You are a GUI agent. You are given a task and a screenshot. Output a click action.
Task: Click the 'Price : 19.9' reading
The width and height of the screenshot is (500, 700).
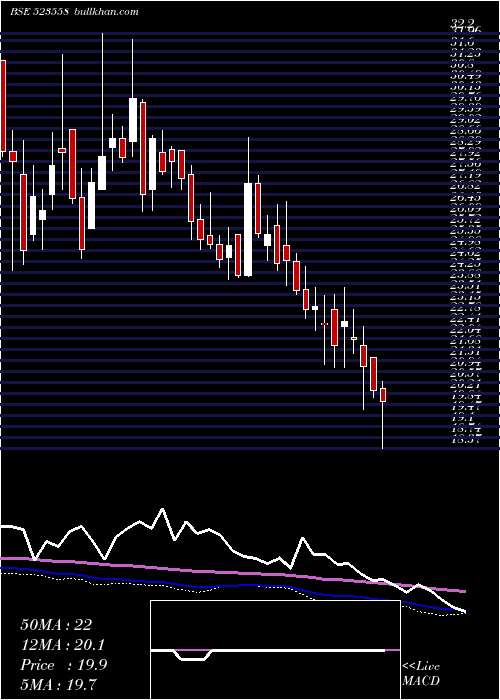(63, 665)
